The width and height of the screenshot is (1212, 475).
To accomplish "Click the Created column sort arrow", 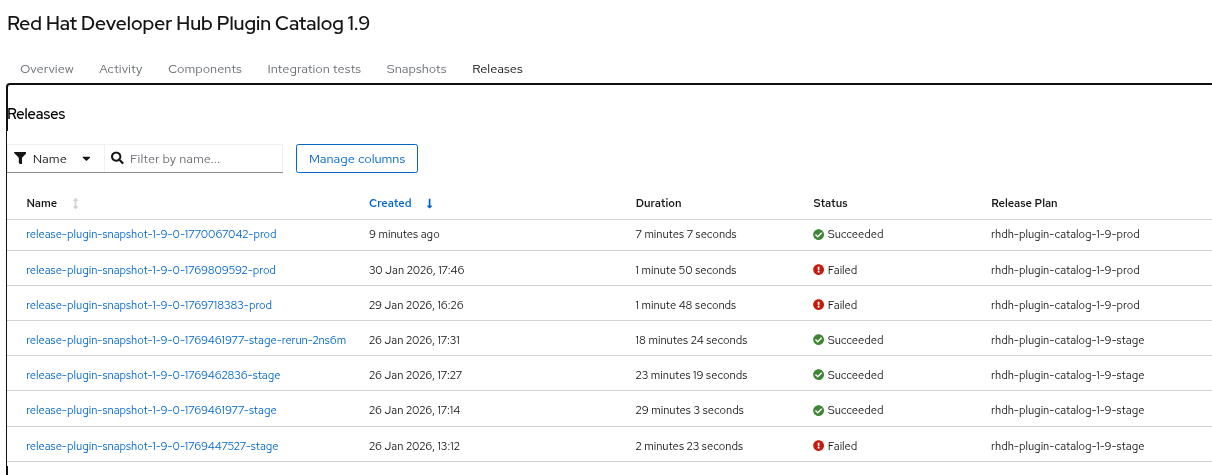I will pos(429,203).
